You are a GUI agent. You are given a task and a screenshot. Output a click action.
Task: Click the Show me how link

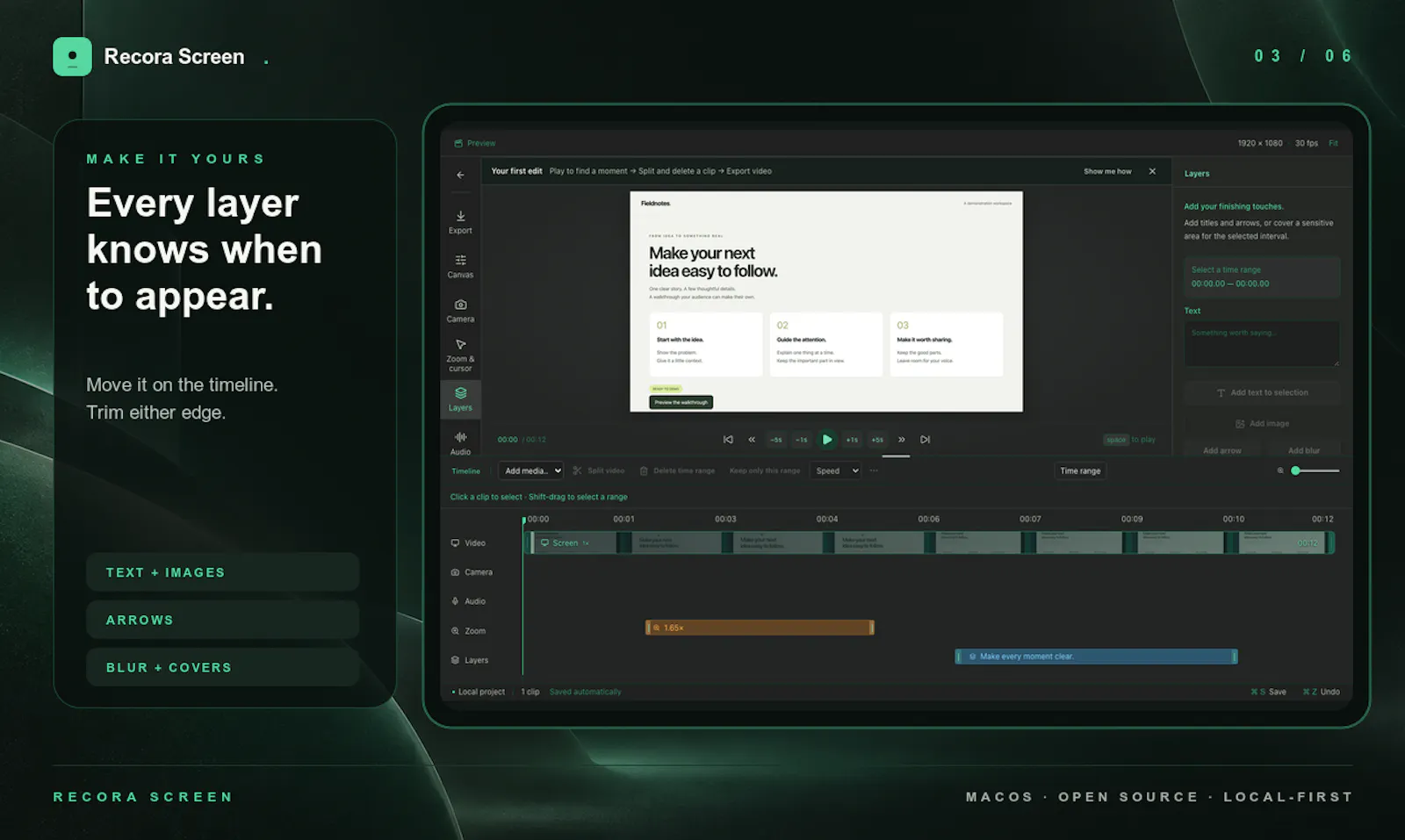1107,171
